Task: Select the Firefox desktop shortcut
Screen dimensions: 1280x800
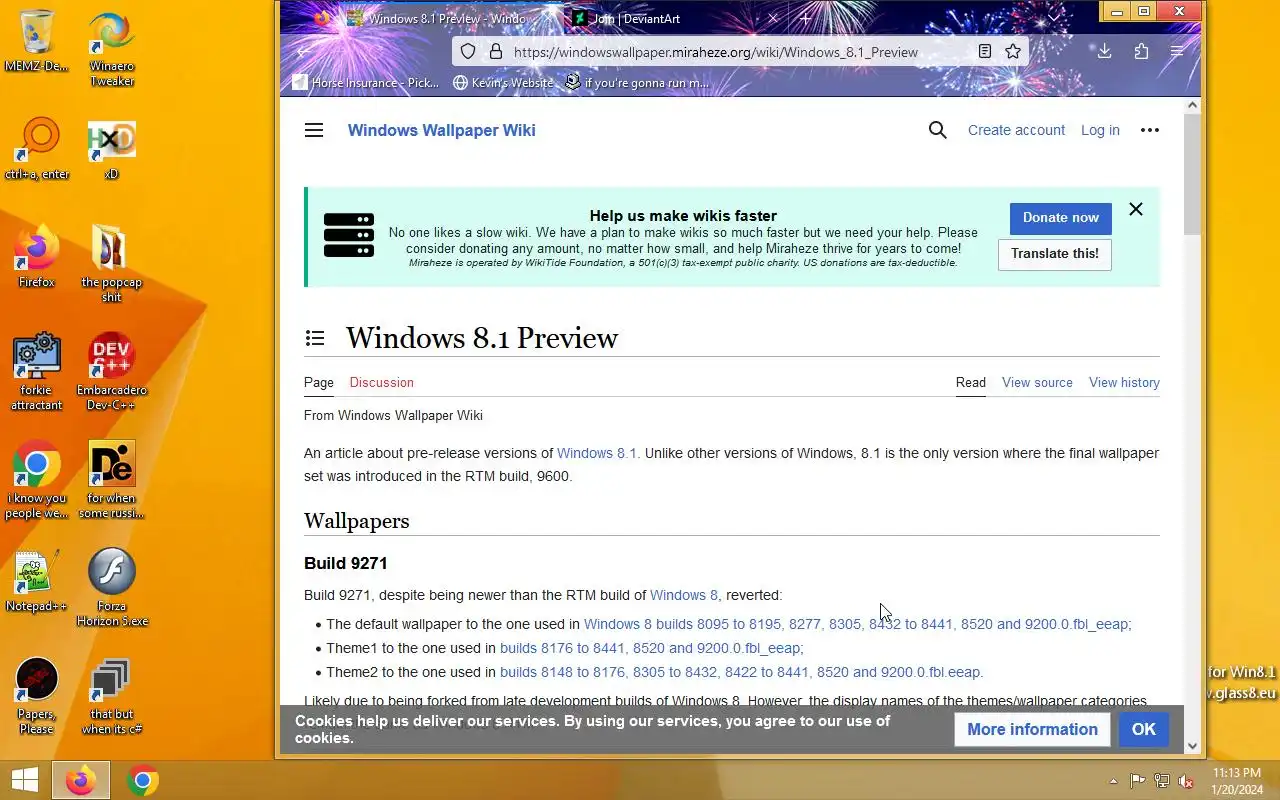Action: (x=37, y=257)
